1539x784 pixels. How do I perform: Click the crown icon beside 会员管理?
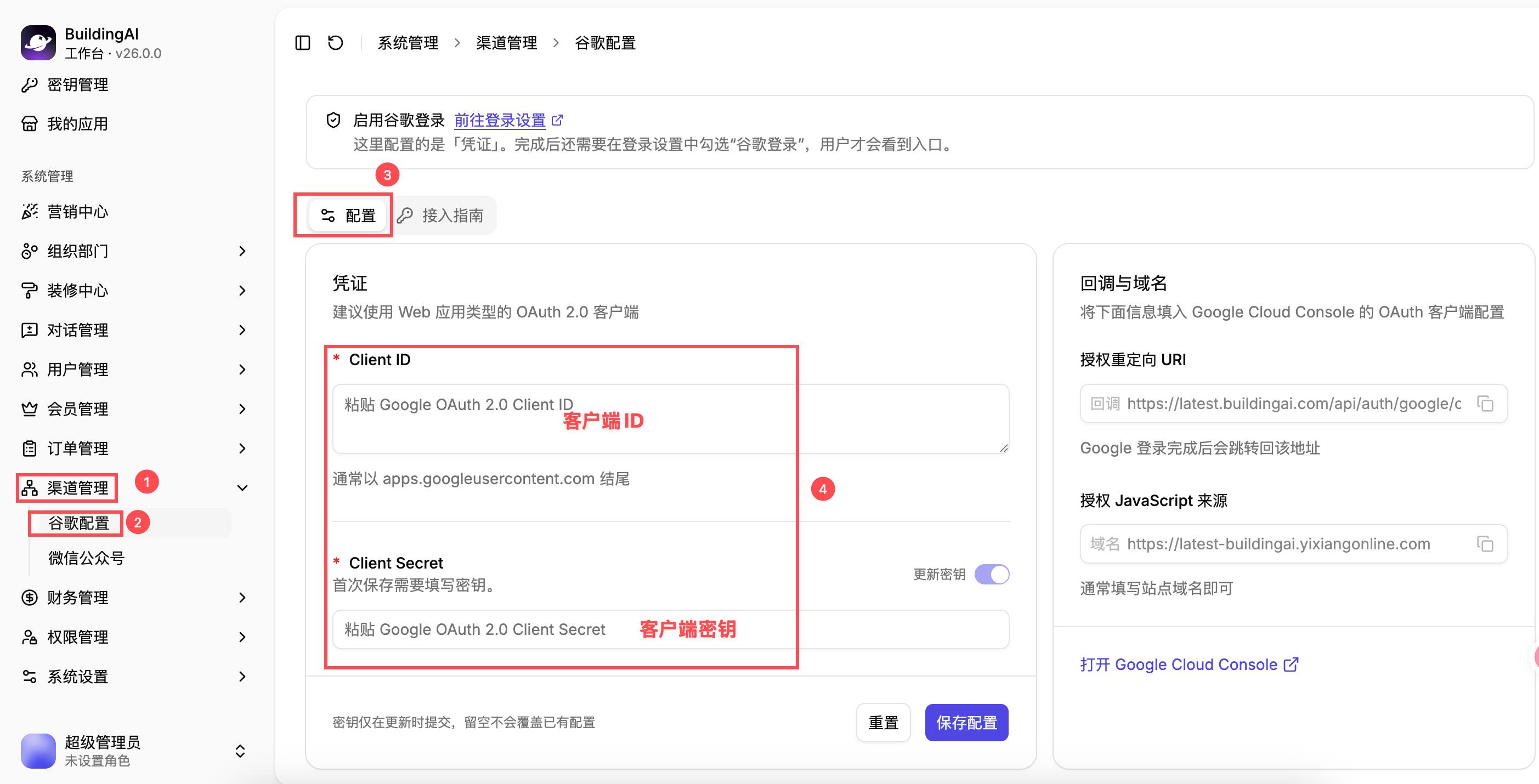click(29, 409)
